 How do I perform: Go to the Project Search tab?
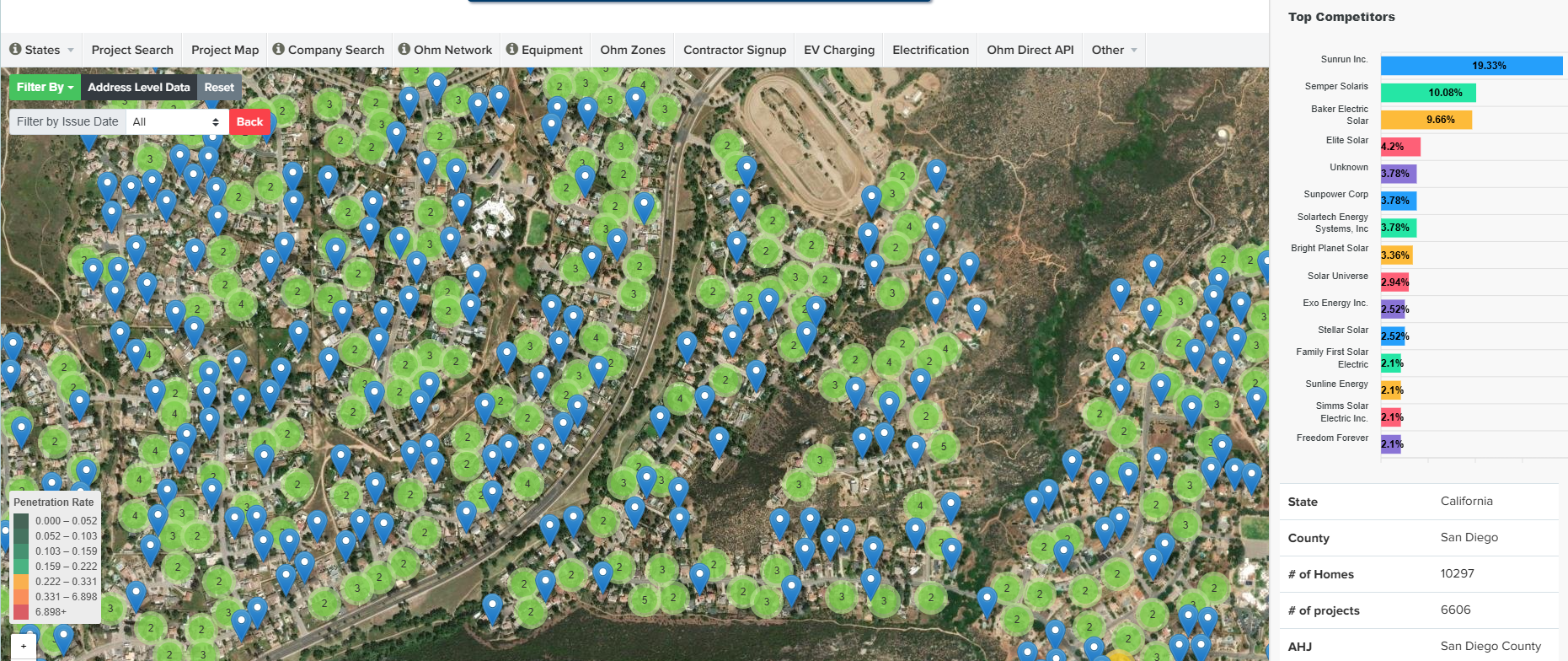click(x=132, y=50)
